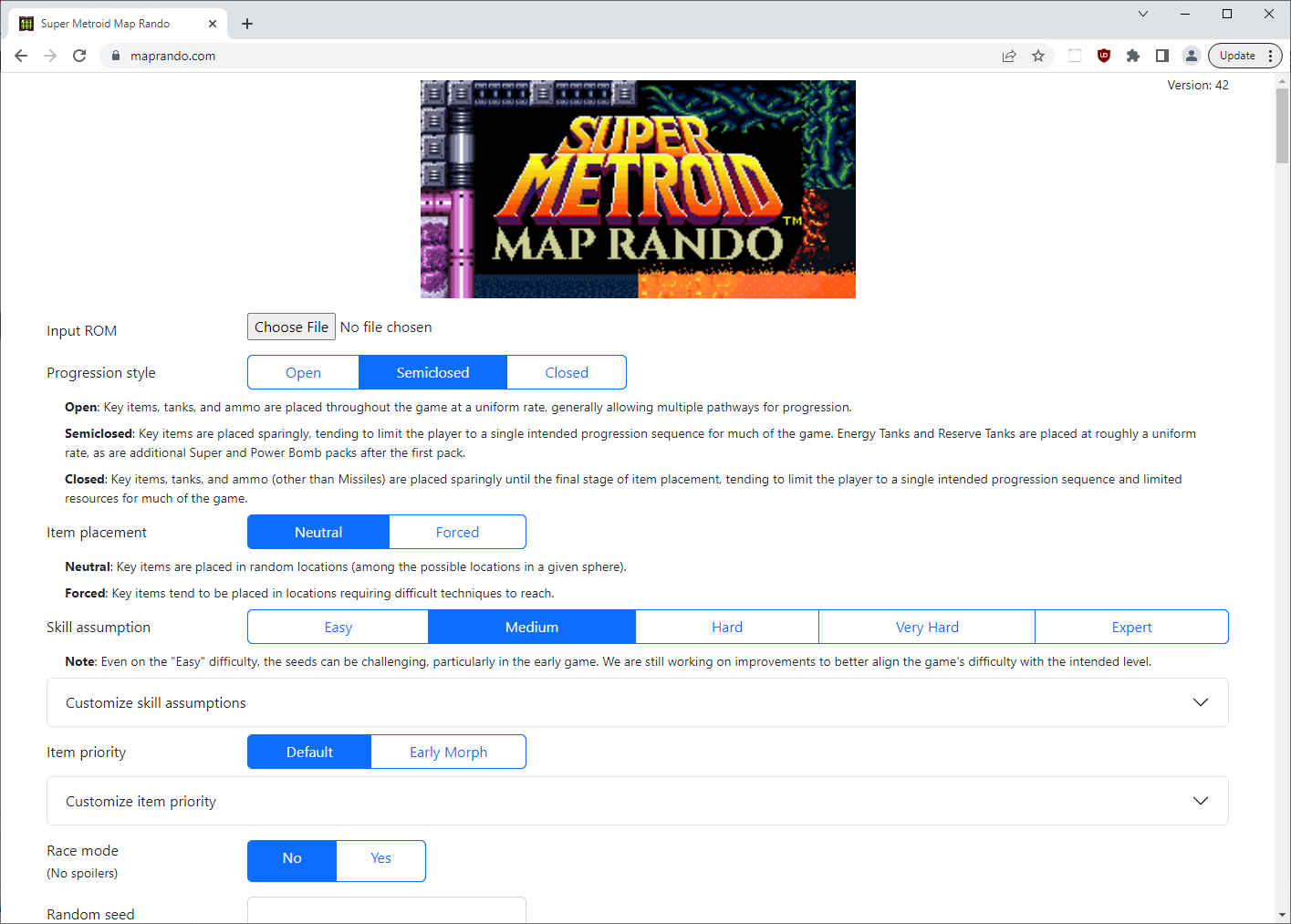The image size is (1291, 924).
Task: Set Race mode to Yes
Action: tap(380, 860)
